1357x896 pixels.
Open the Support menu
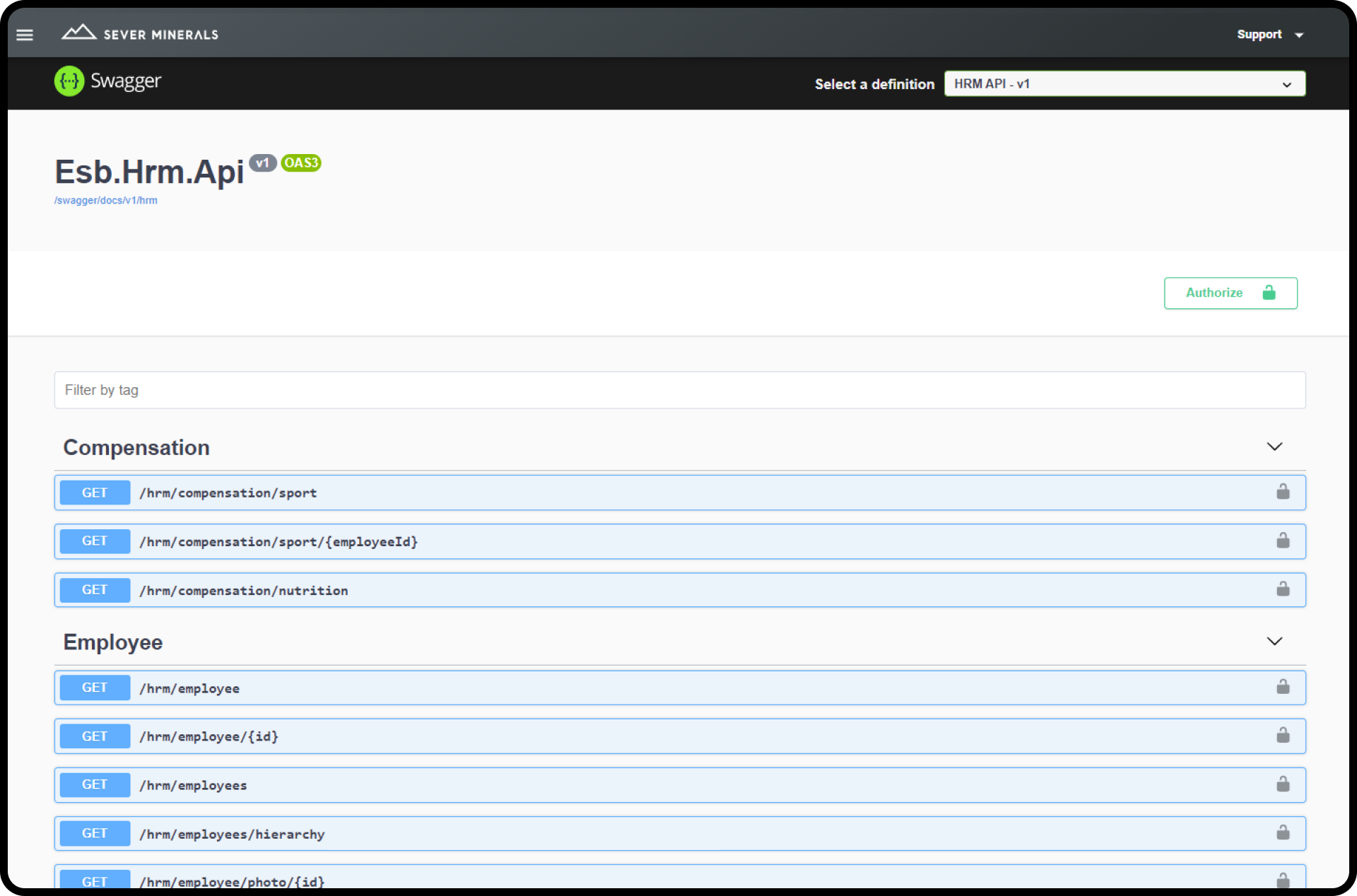click(x=1269, y=35)
